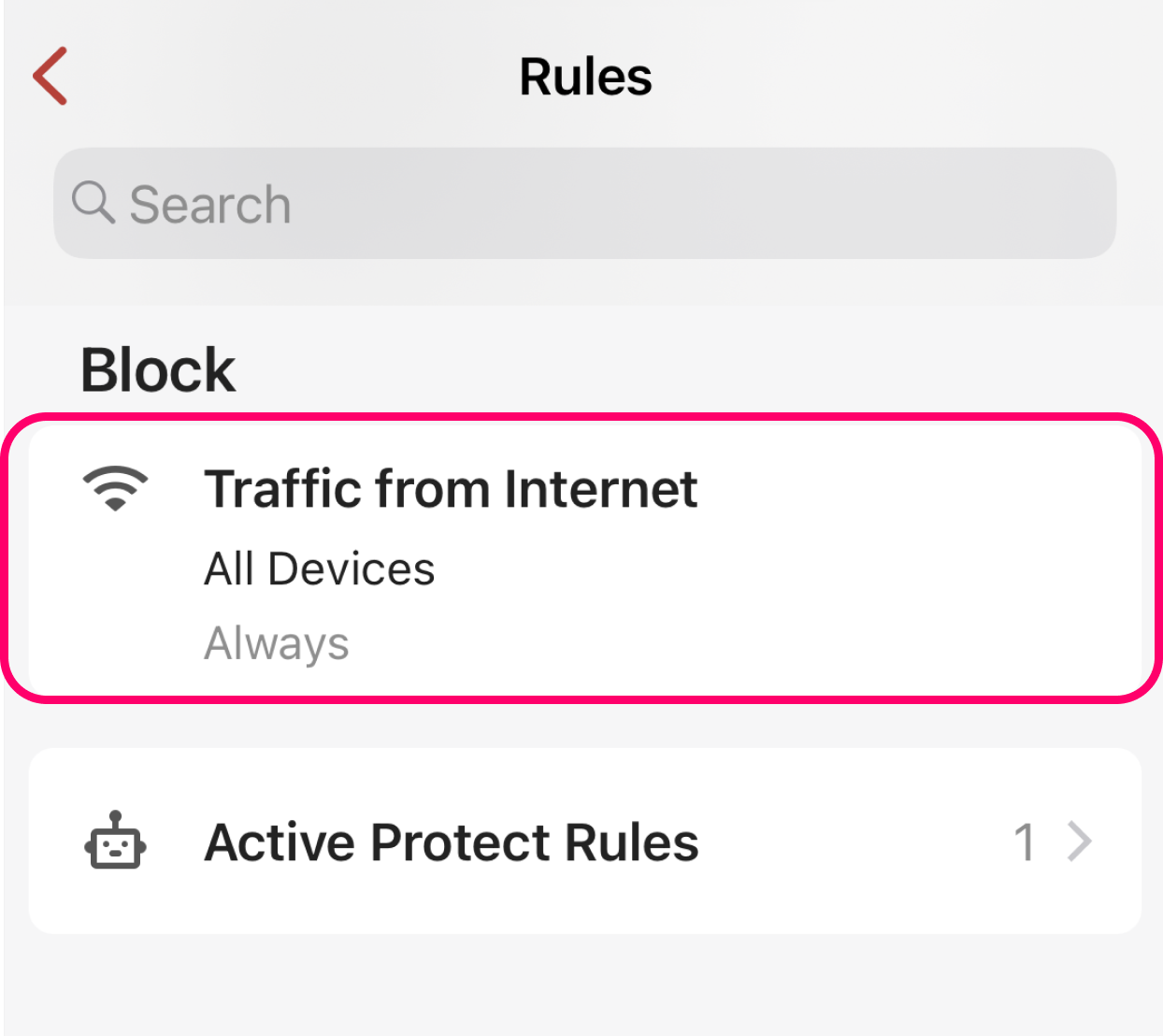
Task: Click the Block section header
Action: coord(158,370)
